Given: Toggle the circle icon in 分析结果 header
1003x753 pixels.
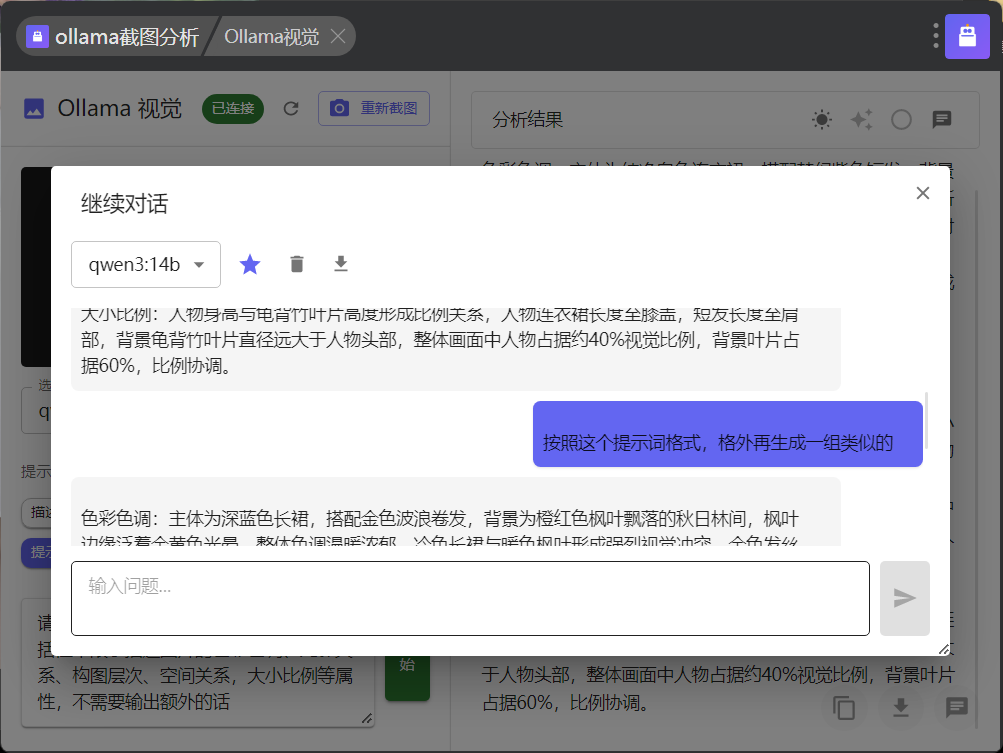Looking at the screenshot, I should [x=901, y=120].
